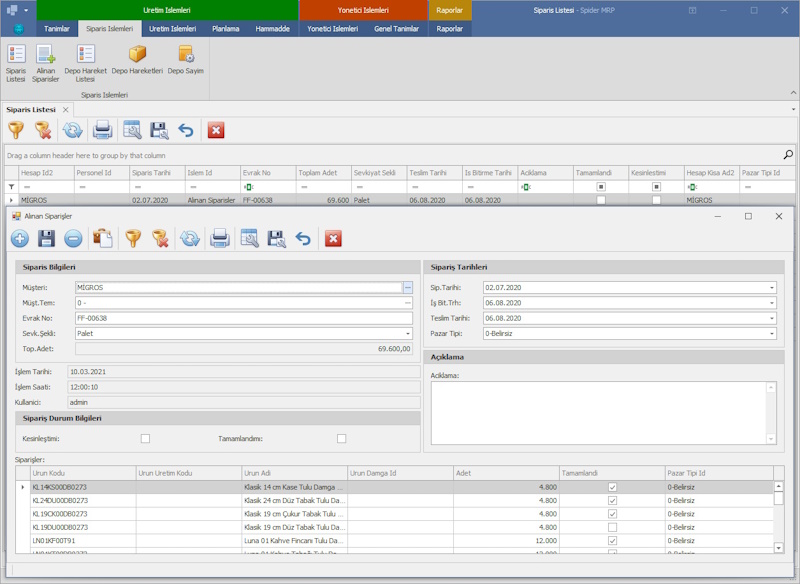Open Alinan Siparisler ribbon icon
The image size is (800, 584).
point(45,64)
